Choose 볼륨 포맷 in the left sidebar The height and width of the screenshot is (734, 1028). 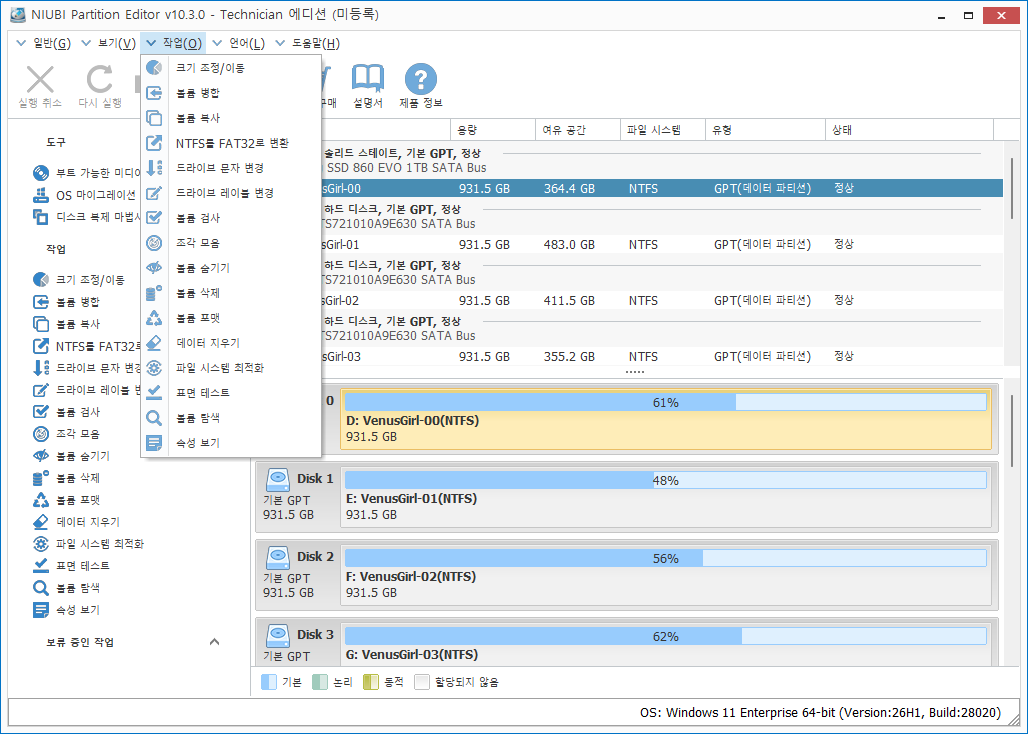[66, 500]
